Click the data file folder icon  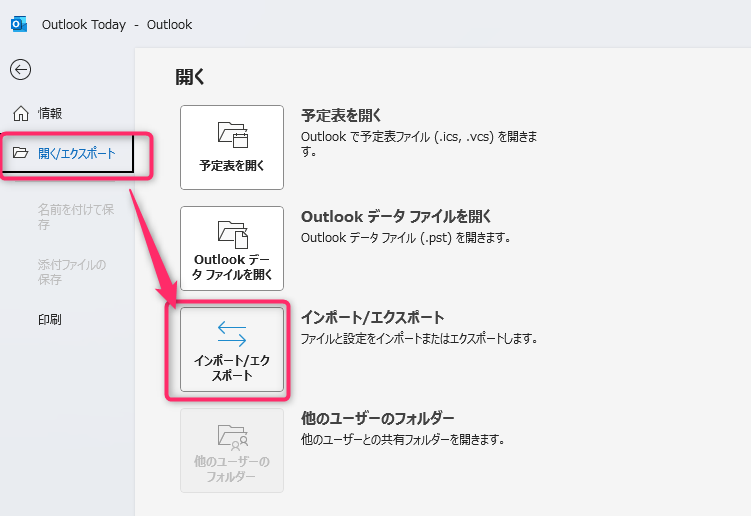click(x=233, y=234)
